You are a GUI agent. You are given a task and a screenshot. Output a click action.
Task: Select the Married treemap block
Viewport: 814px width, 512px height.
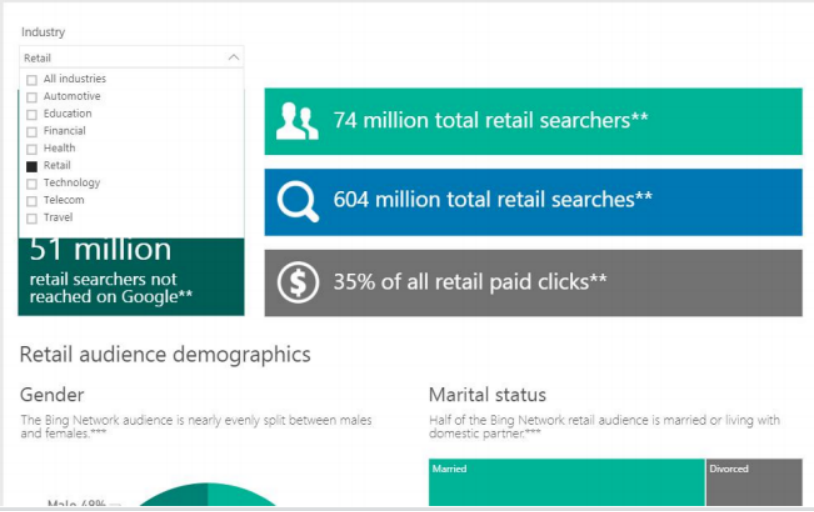point(566,482)
